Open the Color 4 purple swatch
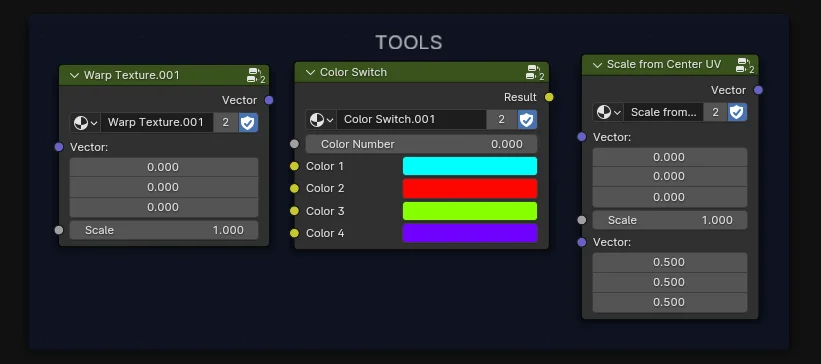Image resolution: width=821 pixels, height=364 pixels. click(x=470, y=233)
